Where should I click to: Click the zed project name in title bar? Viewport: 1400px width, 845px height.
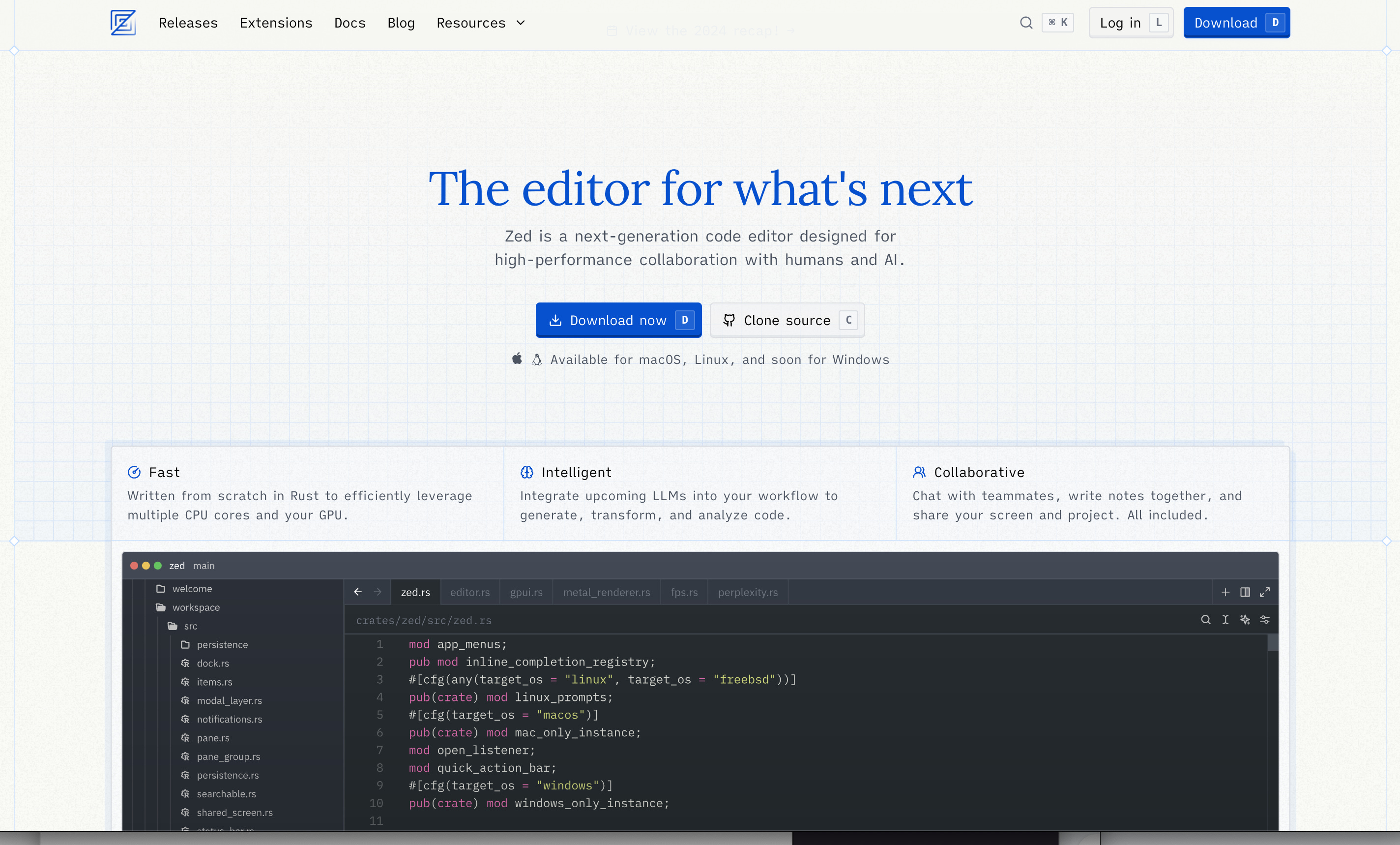pos(176,566)
